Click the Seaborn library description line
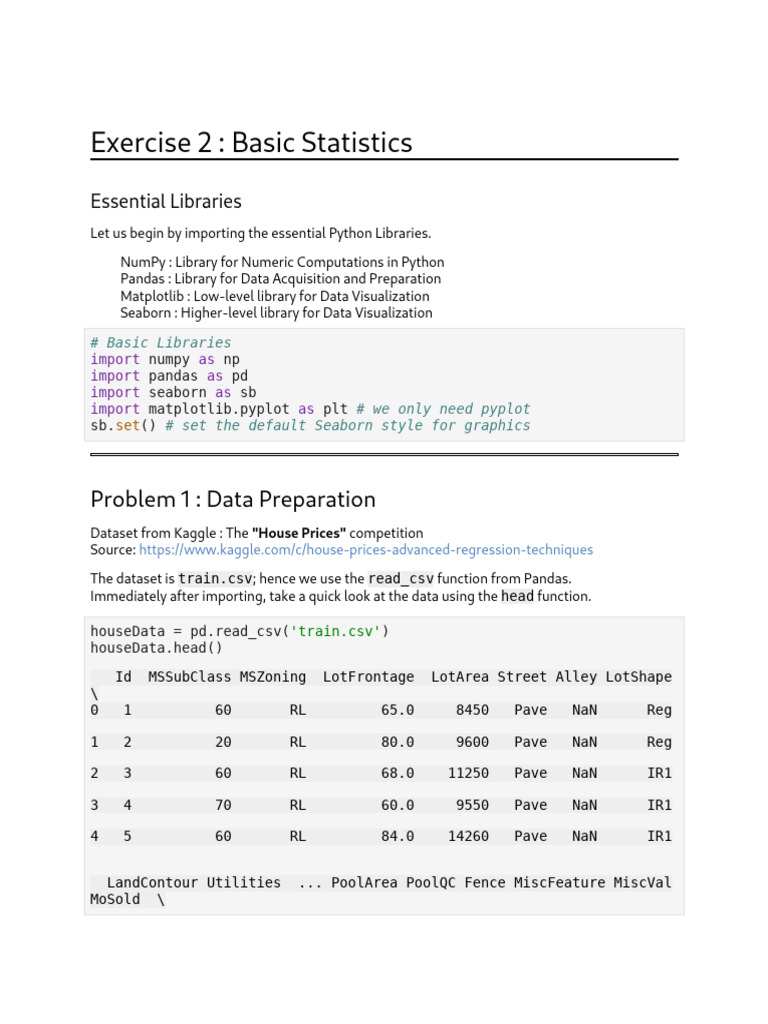 [276, 313]
